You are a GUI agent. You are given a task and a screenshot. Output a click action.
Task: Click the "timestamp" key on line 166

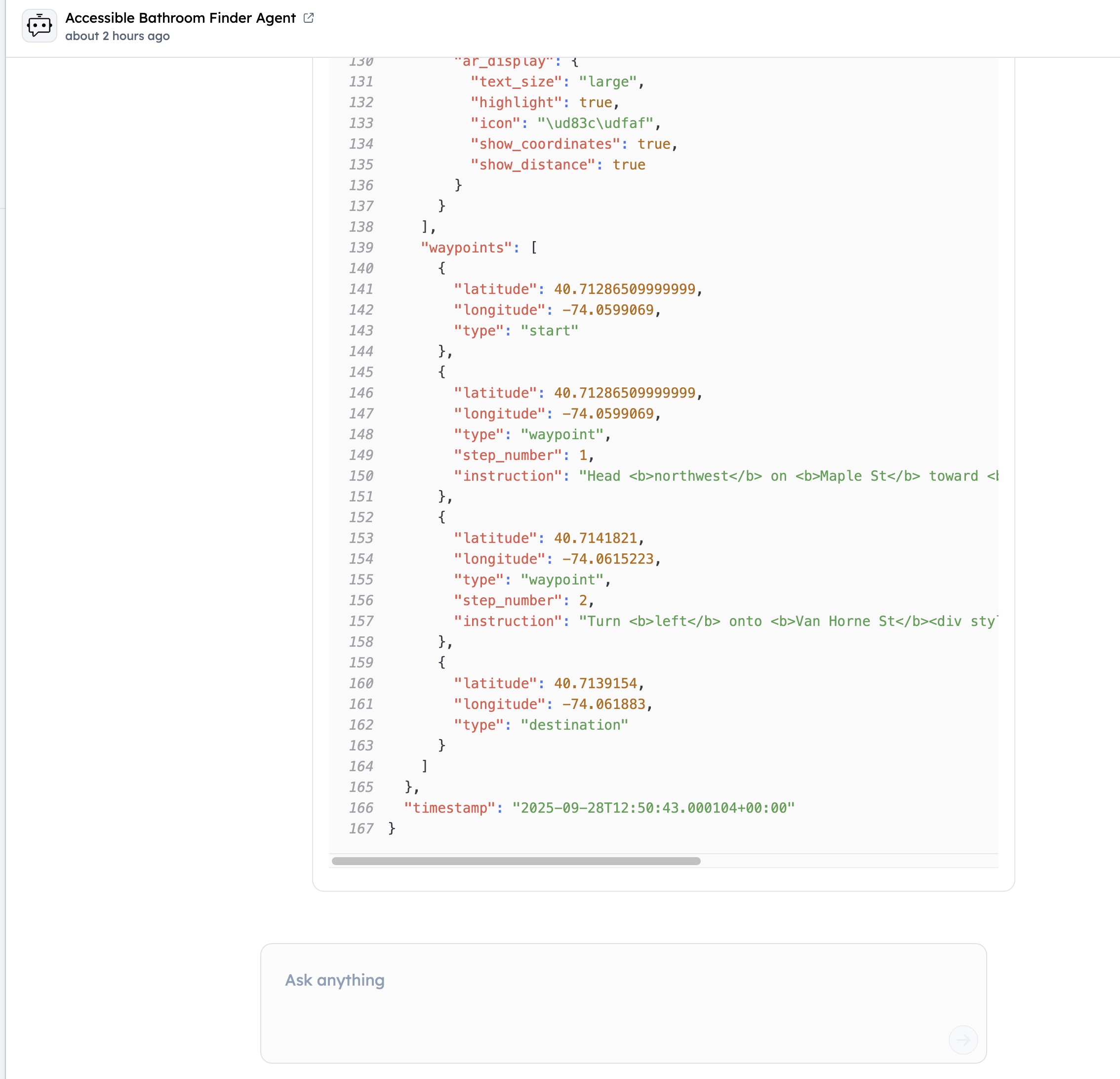coord(448,807)
